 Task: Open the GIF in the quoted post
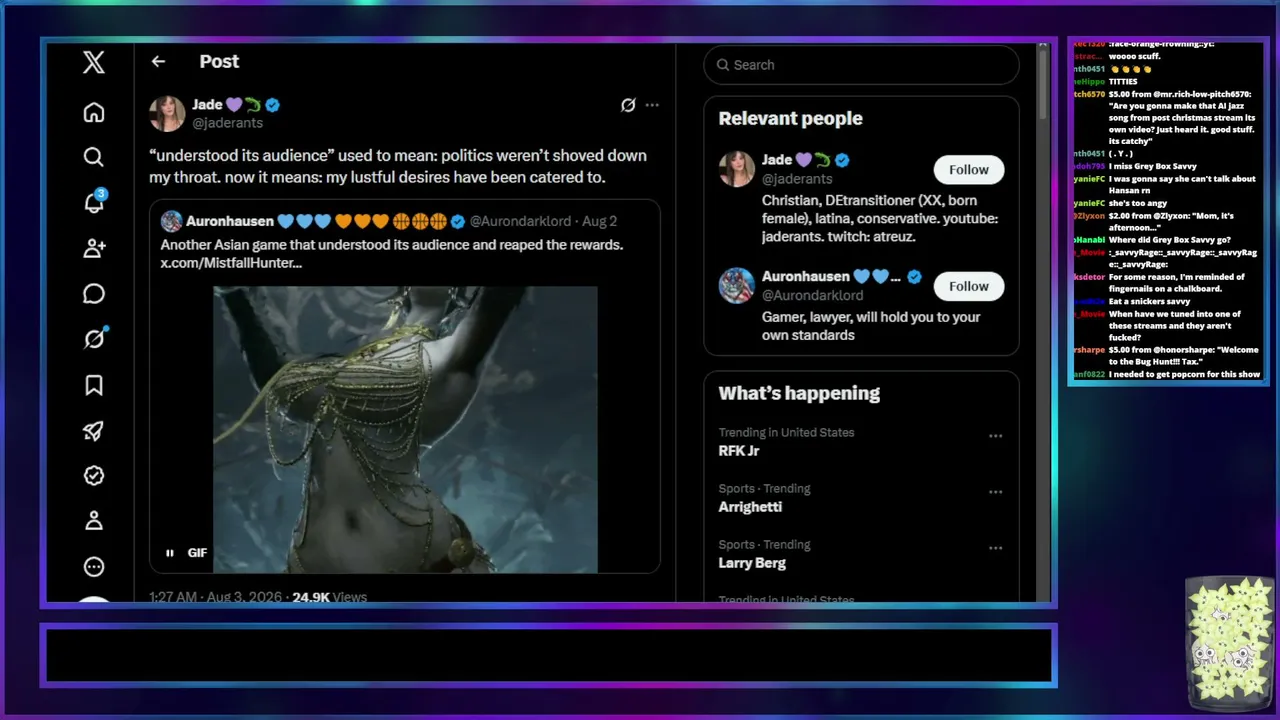[x=405, y=430]
